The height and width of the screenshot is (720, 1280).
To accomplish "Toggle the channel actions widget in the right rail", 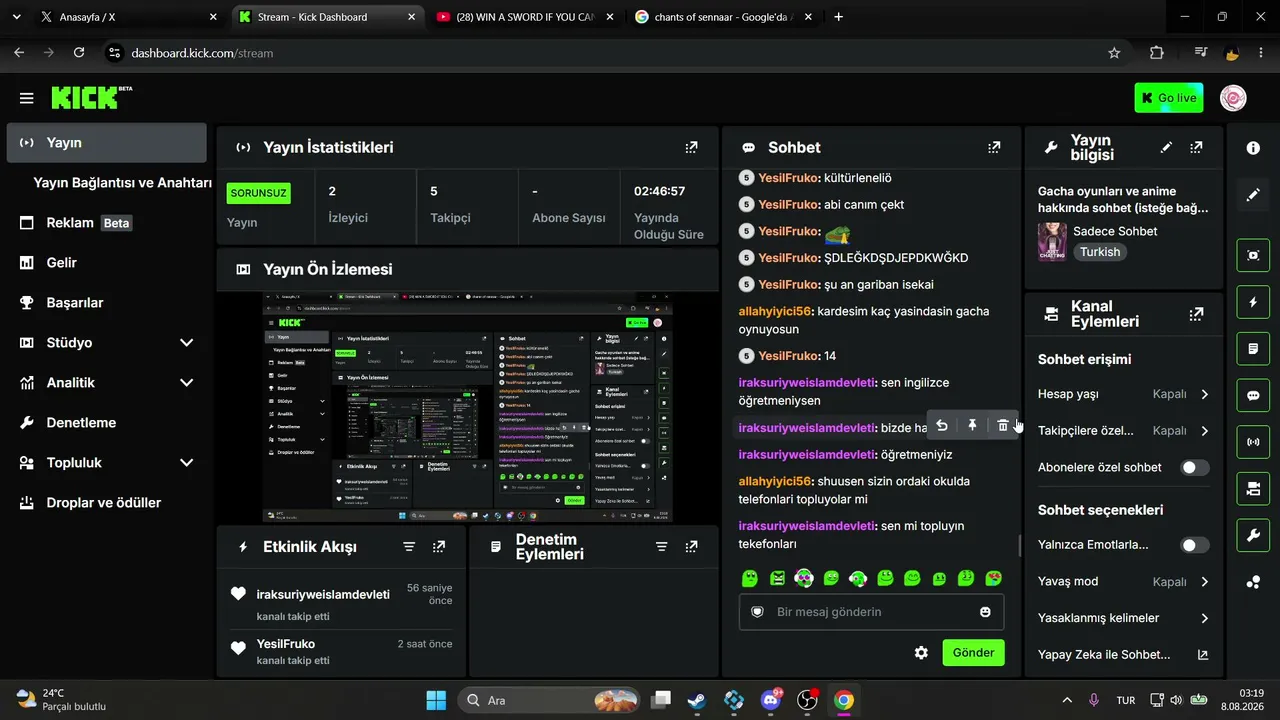I will point(1253,488).
